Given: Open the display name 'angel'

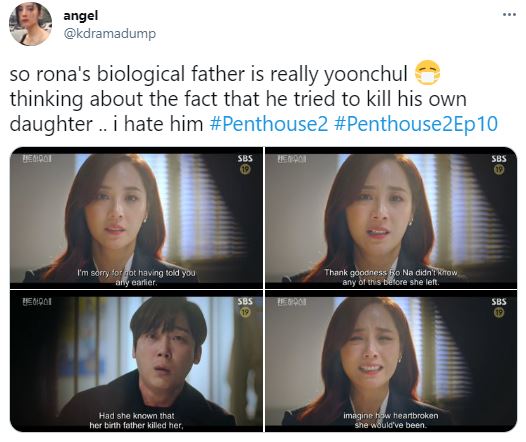Looking at the screenshot, I should tap(81, 15).
